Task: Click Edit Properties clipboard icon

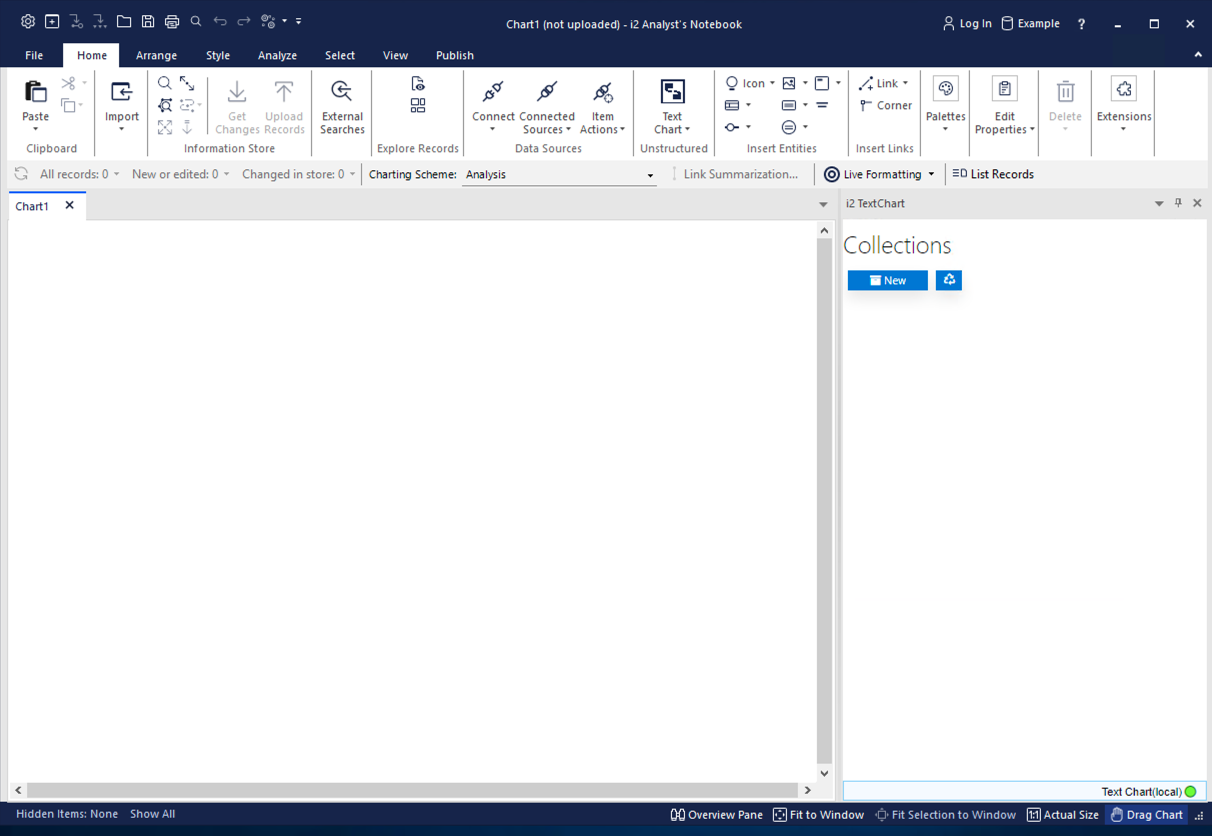Action: tap(1005, 89)
